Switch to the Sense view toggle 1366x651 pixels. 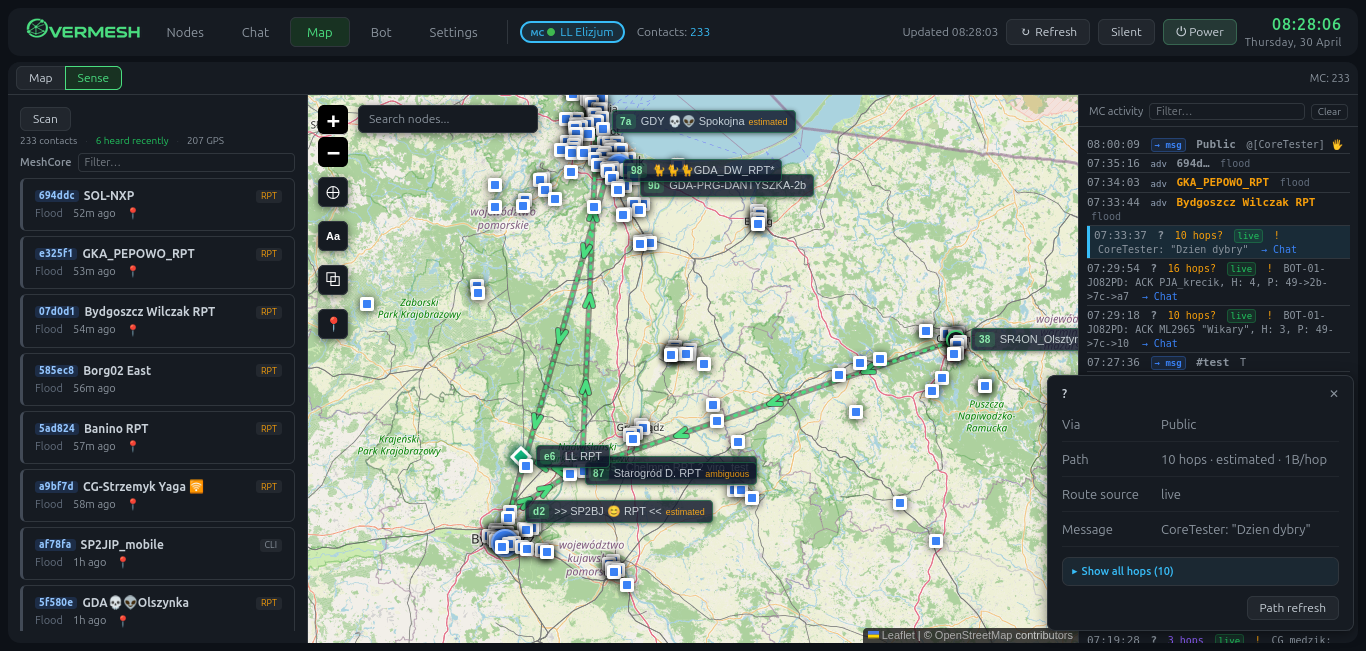tap(93, 78)
